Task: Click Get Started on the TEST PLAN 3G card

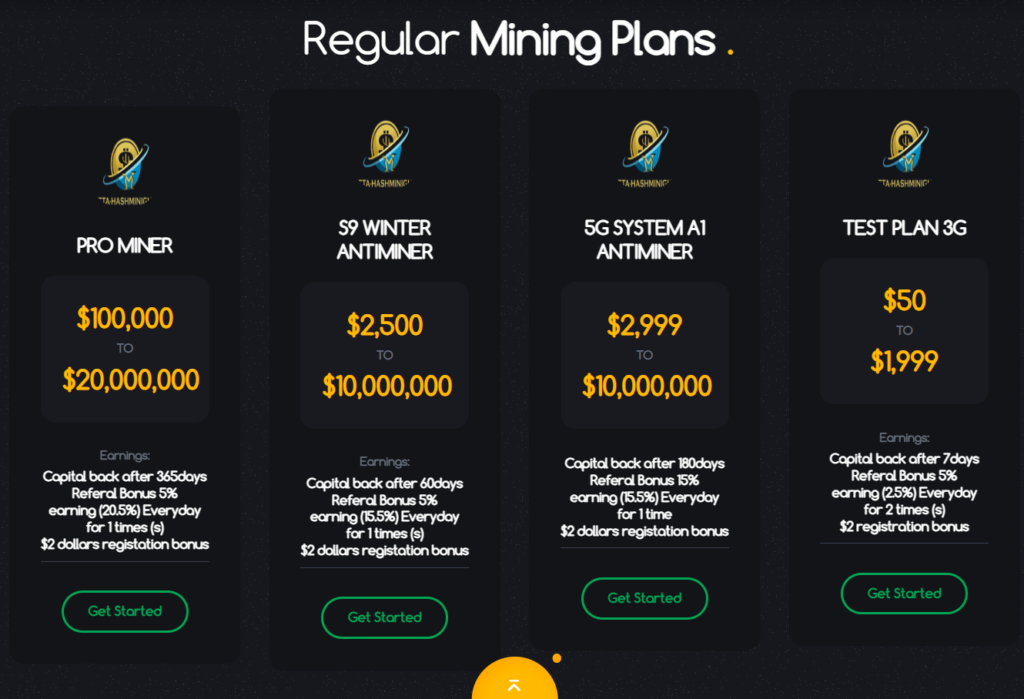Action: [x=904, y=593]
